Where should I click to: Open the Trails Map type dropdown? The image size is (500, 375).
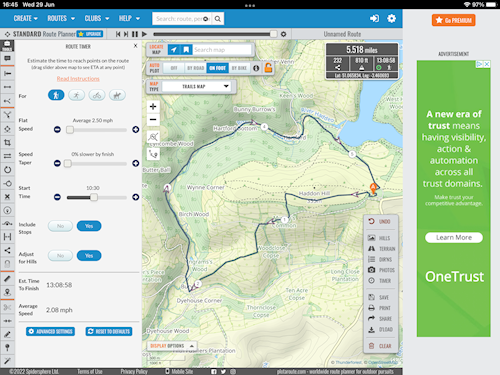(199, 87)
